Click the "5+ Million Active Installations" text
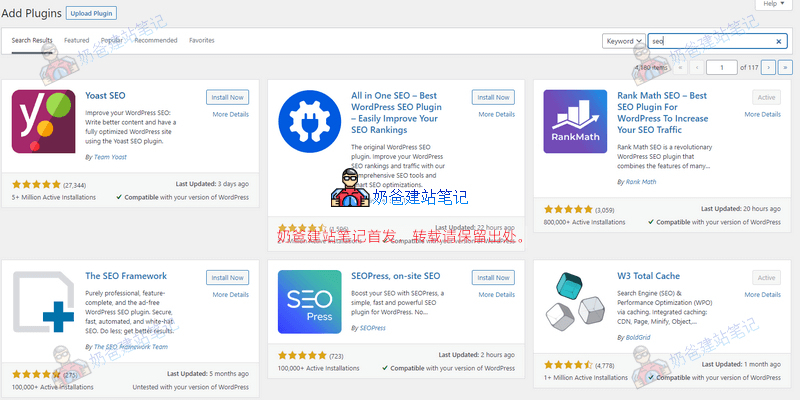 click(54, 197)
